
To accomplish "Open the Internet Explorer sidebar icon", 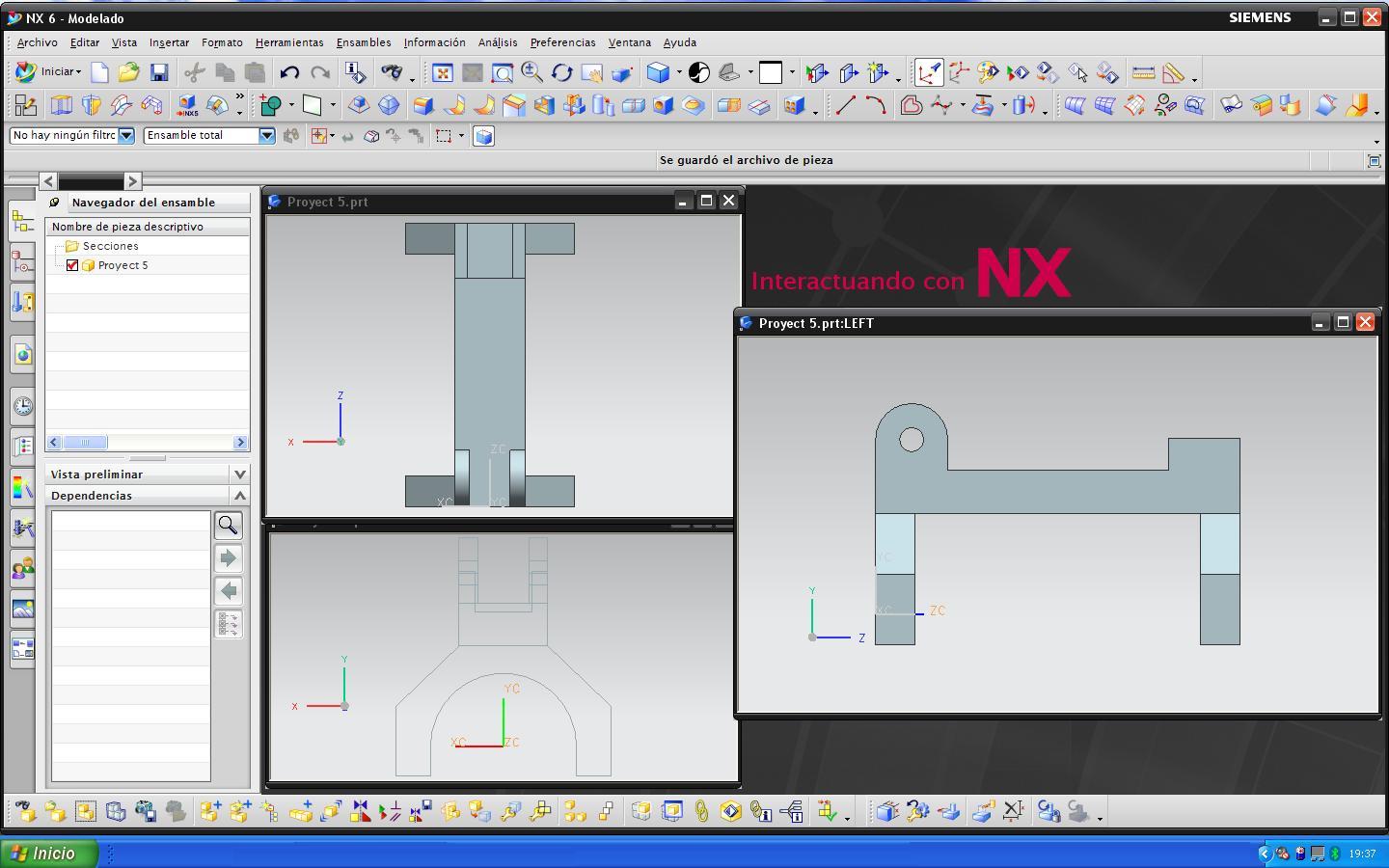I will pos(23,355).
